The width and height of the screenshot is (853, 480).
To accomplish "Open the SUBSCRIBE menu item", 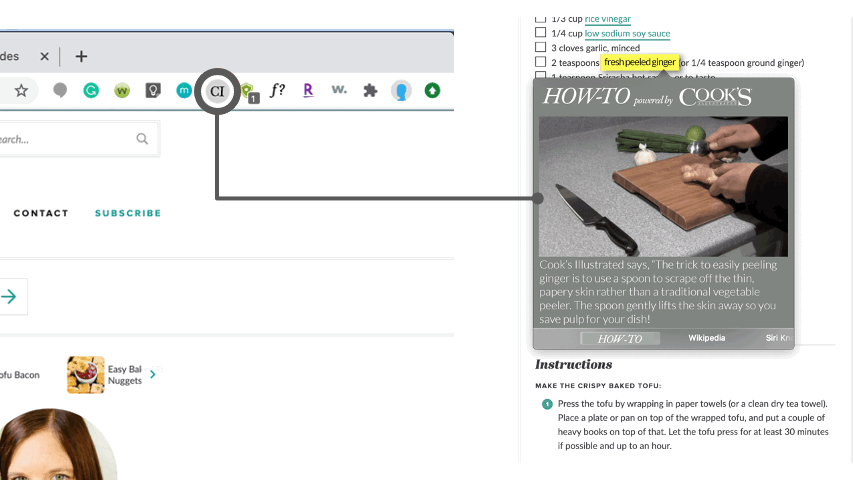I will [x=128, y=213].
